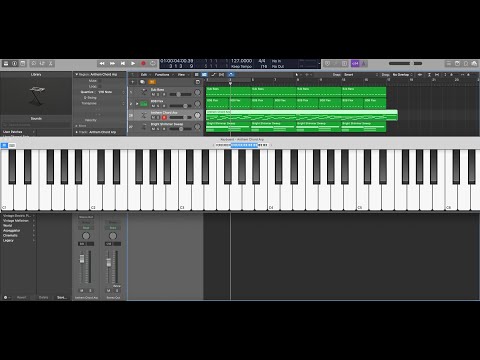Click the waveform zoom button
This screenshot has height=360, width=480.
[420, 75]
